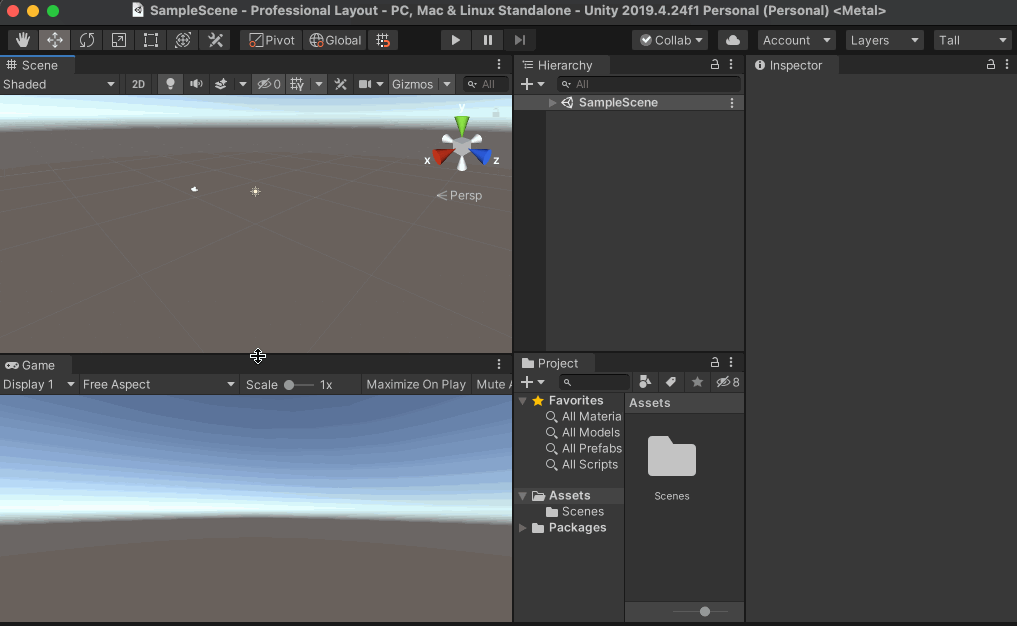Open the Display 1 dropdown

point(39,385)
